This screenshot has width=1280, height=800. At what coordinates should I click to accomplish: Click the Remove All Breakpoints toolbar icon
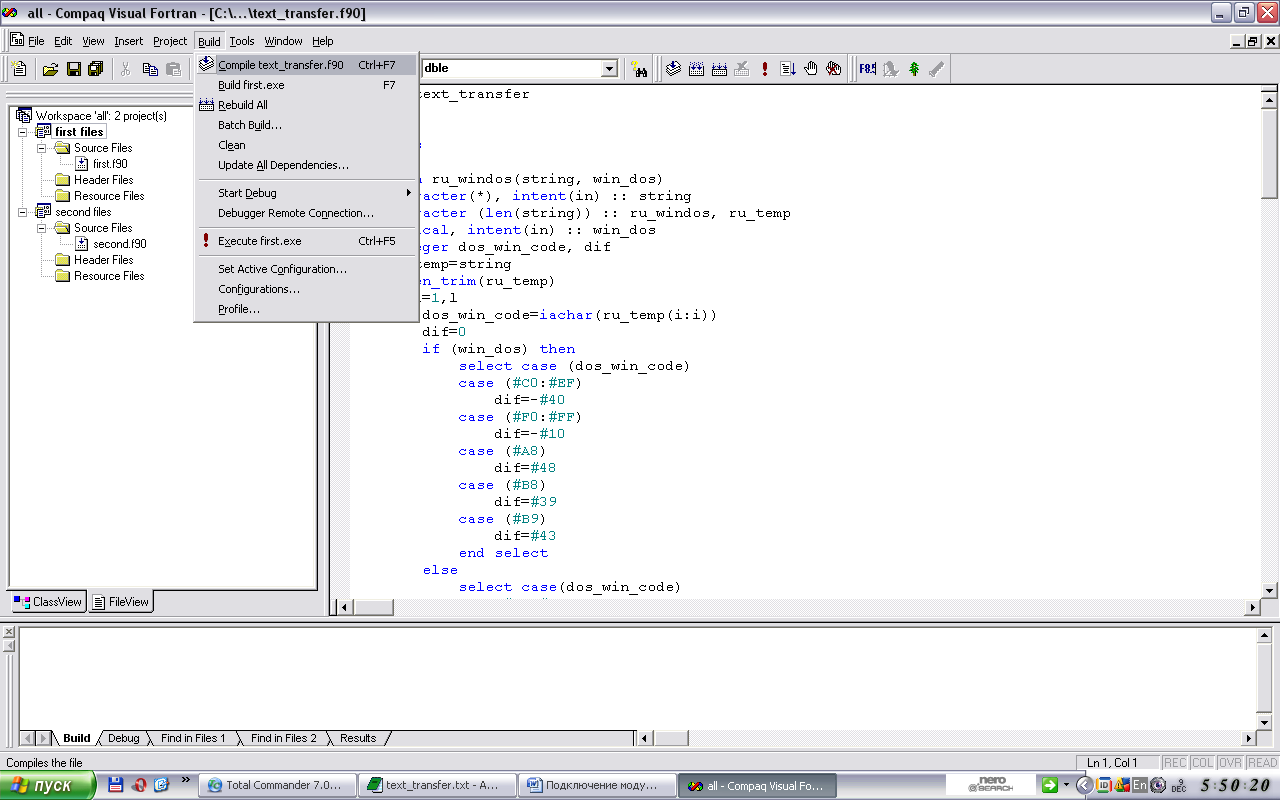pos(834,69)
